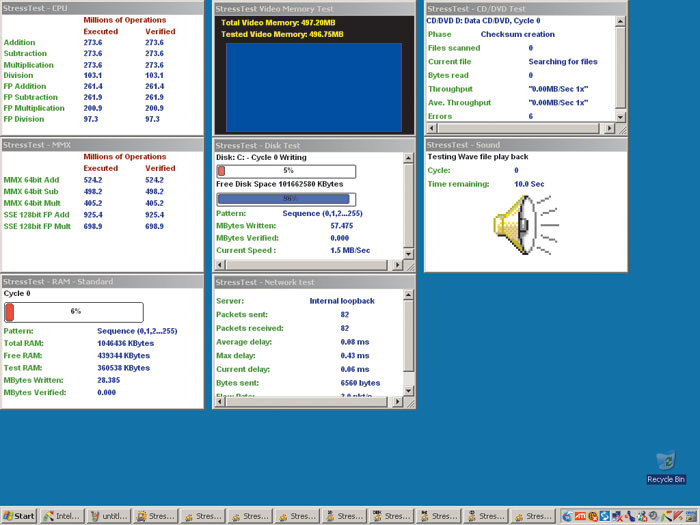Click the 'MMX 64bit Mult' row label
The width and height of the screenshot is (700, 525).
pyautogui.click(x=32, y=203)
